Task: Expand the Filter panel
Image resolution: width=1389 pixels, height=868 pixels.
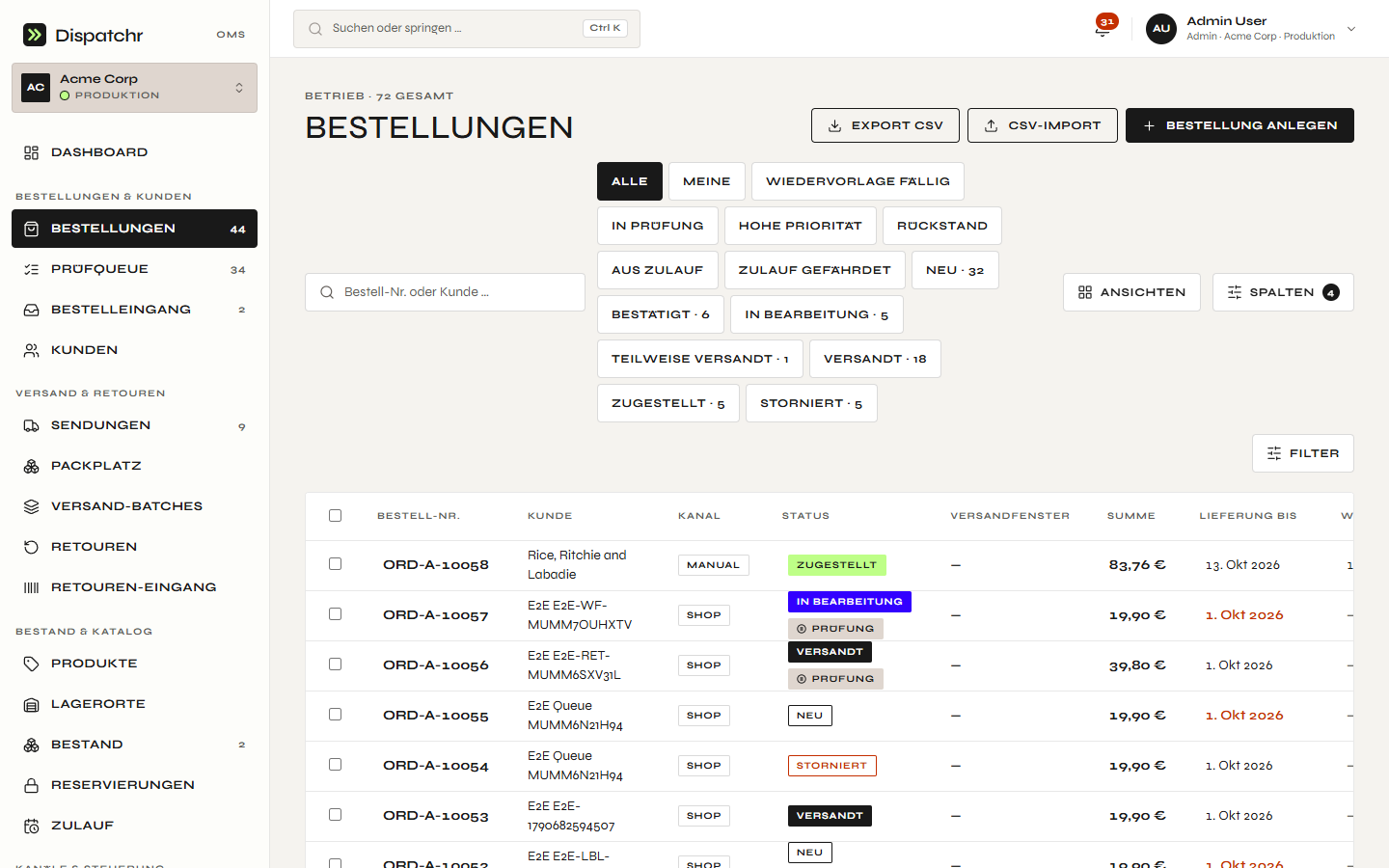Action: (1303, 453)
